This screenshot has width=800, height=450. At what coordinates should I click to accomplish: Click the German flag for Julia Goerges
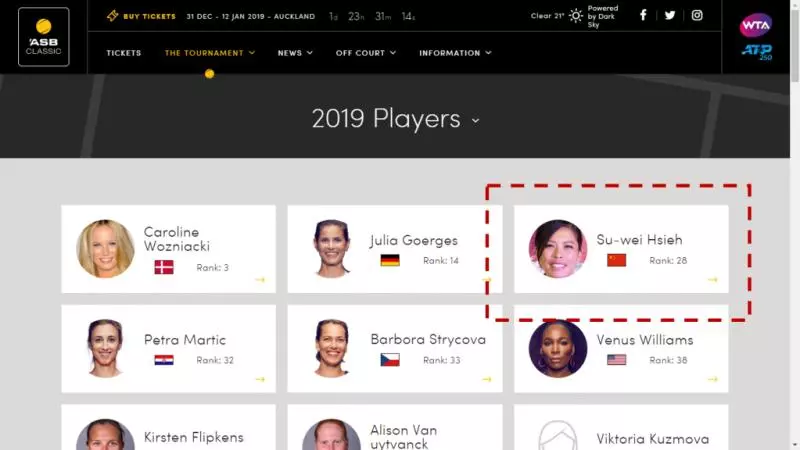(x=390, y=261)
